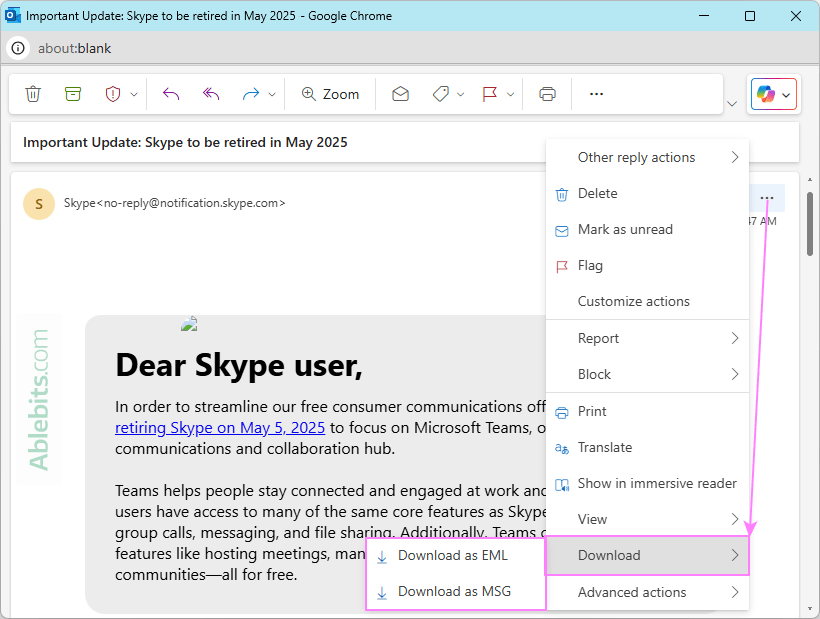Select Mark as unread menu item

[x=647, y=230]
